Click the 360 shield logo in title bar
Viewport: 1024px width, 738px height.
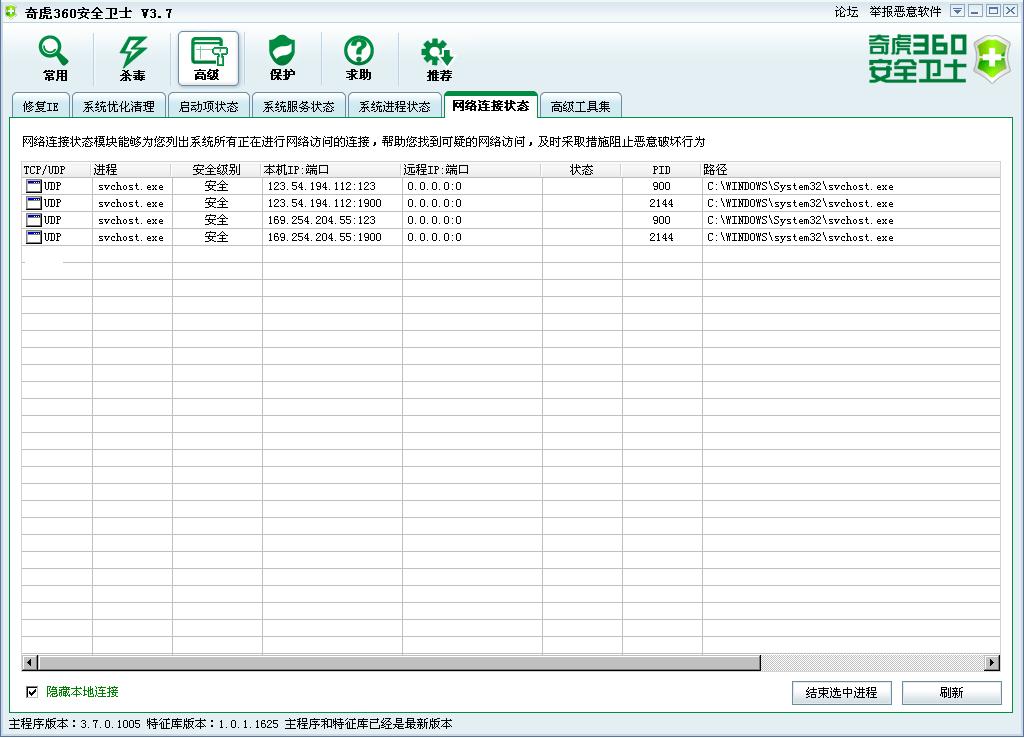click(10, 12)
